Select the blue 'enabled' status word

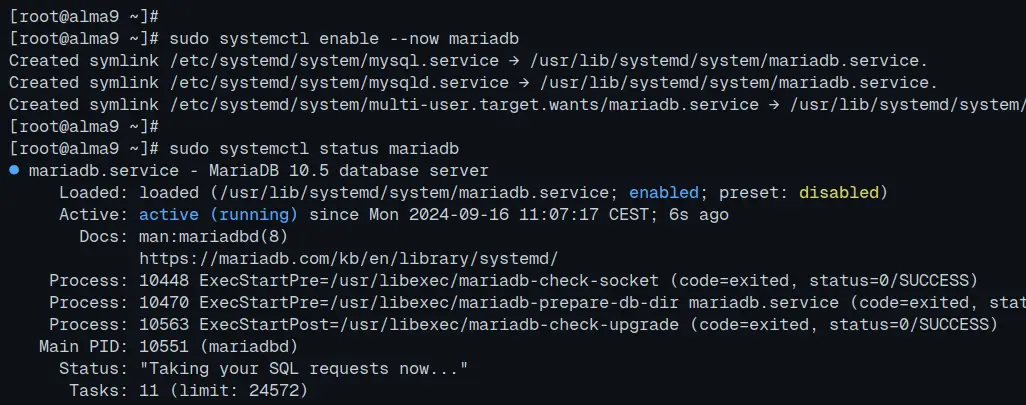click(x=663, y=192)
